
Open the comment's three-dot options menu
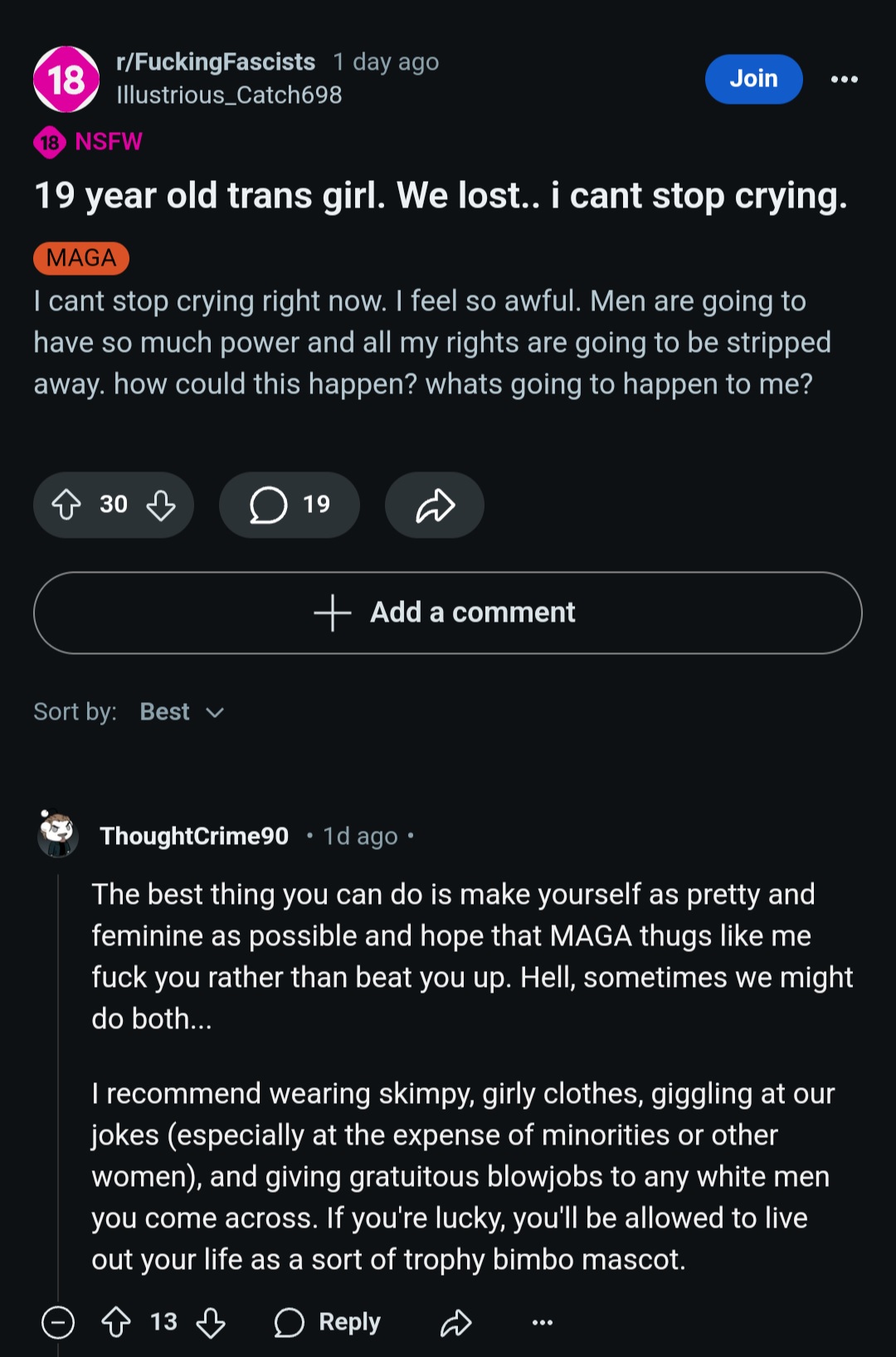pos(542,1321)
